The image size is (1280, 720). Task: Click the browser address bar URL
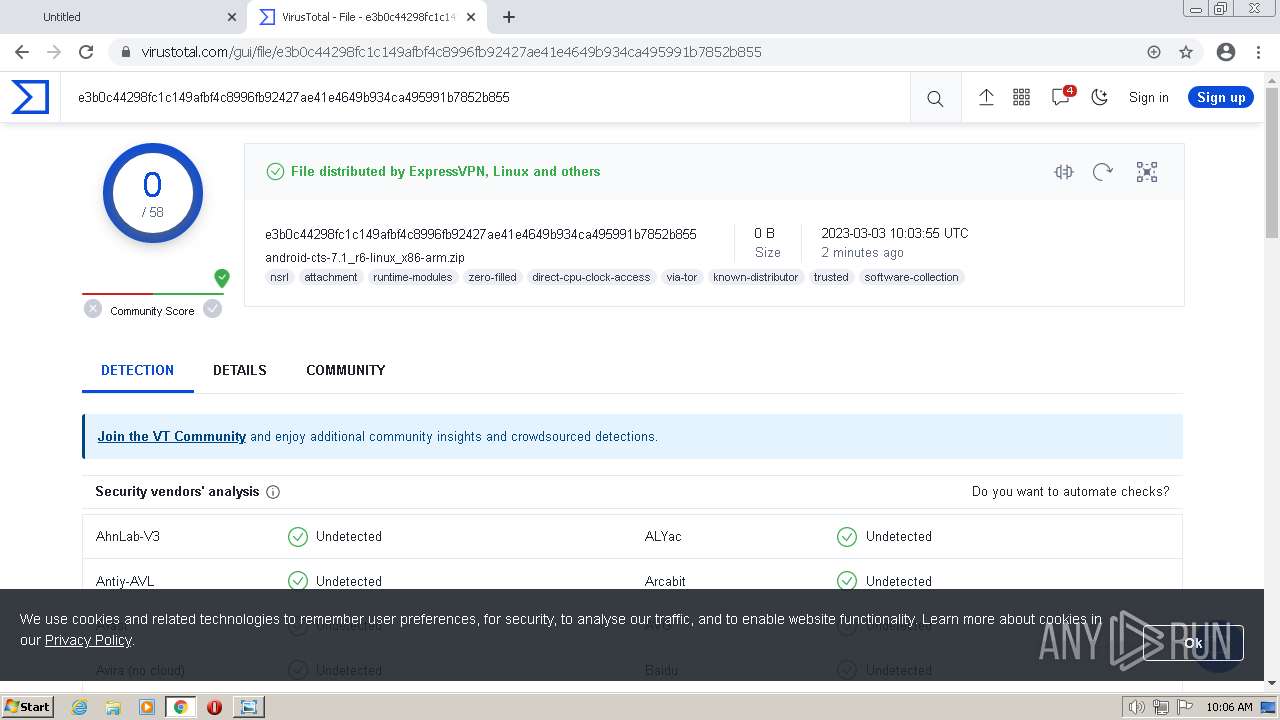pyautogui.click(x=451, y=52)
